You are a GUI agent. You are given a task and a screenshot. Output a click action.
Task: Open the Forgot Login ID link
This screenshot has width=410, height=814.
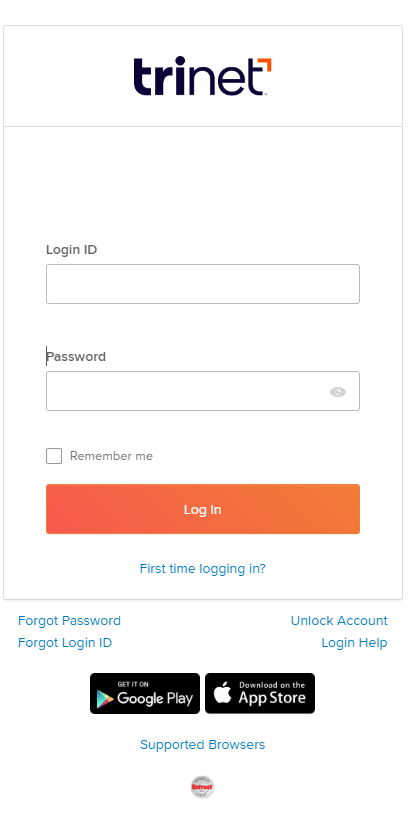[x=65, y=643]
